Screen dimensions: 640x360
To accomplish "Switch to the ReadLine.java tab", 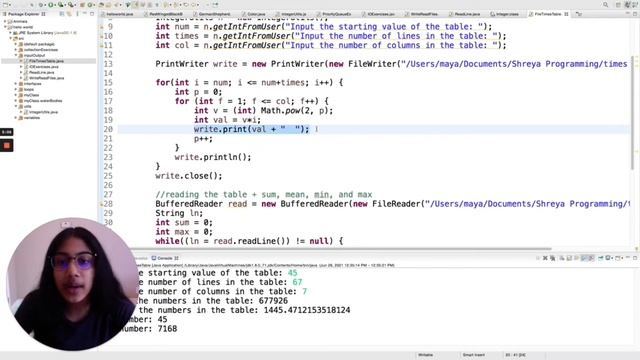I will pos(464,14).
